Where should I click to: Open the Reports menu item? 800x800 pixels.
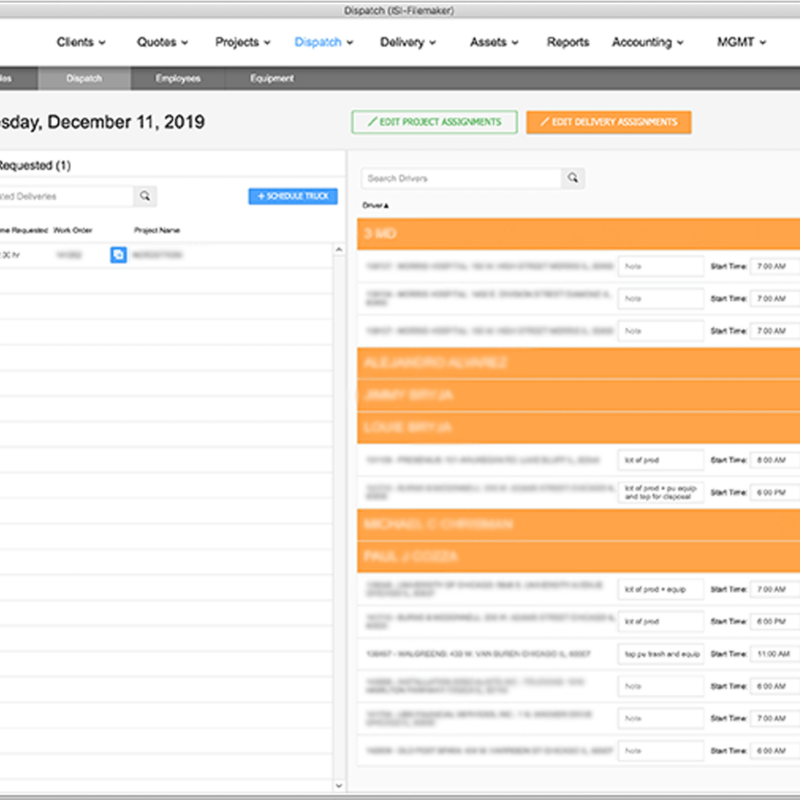(x=568, y=42)
